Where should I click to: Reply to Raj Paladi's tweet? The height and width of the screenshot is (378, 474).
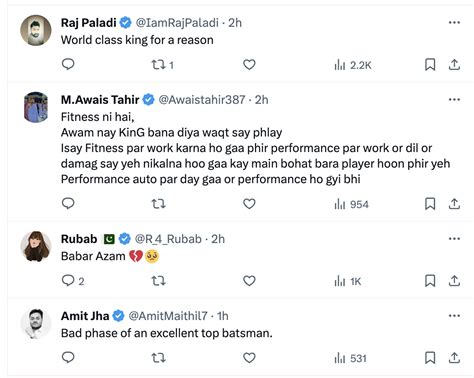[68, 64]
